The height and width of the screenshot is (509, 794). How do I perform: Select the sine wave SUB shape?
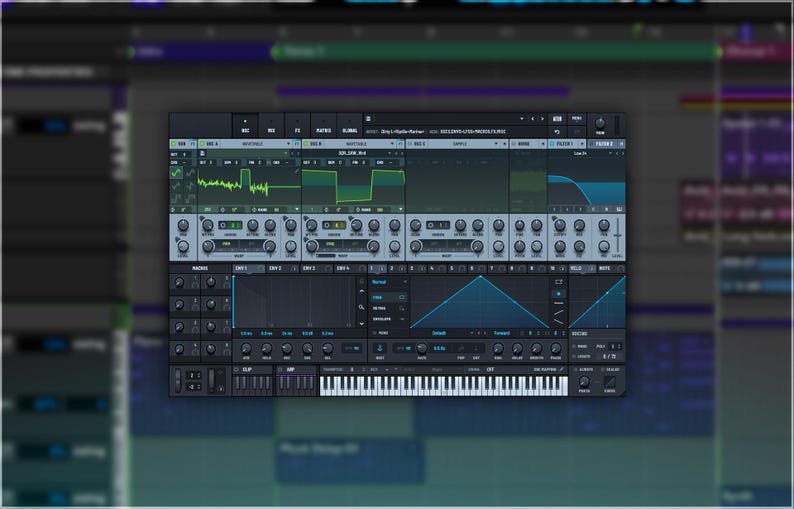click(176, 173)
